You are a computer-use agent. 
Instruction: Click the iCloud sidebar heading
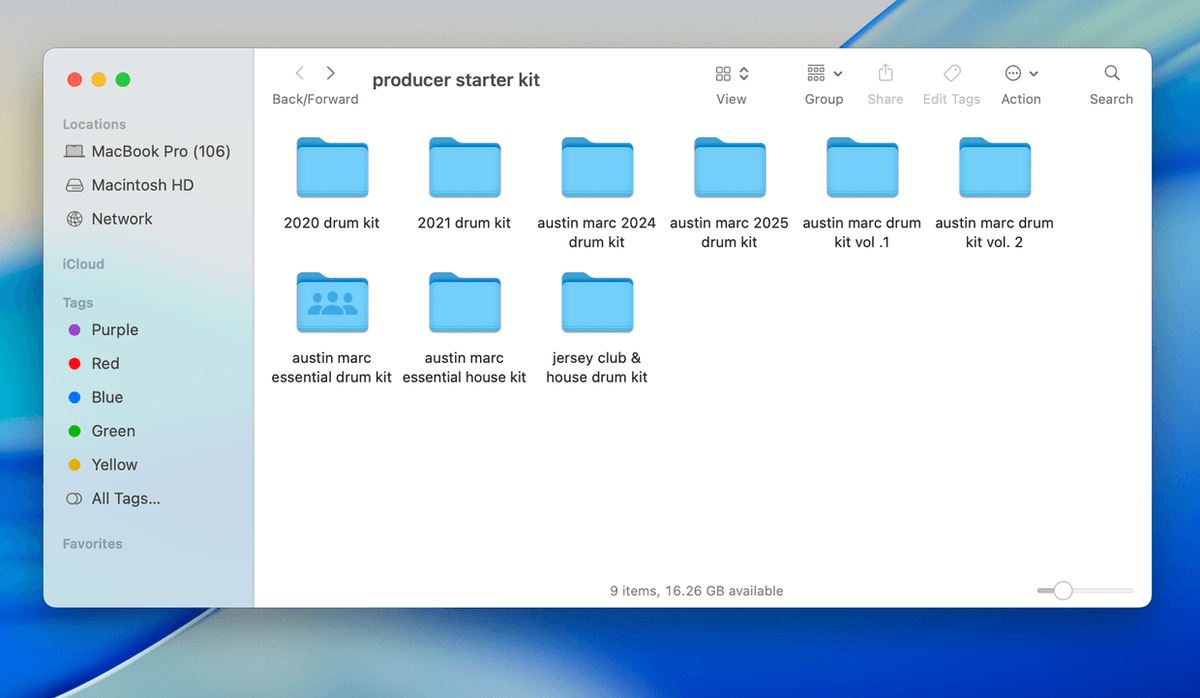[83, 264]
